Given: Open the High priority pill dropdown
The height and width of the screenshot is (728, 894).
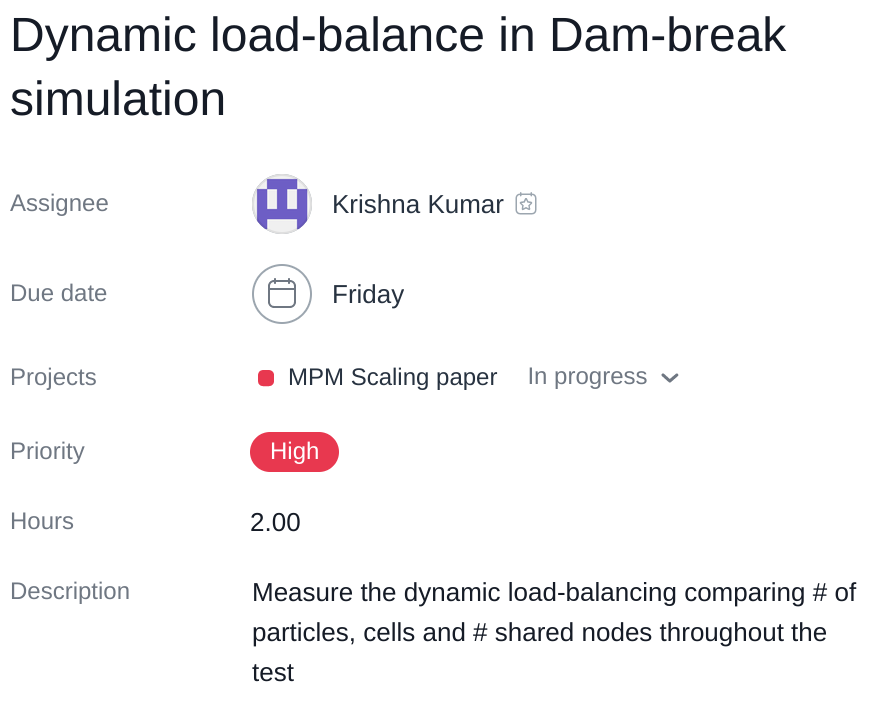Looking at the screenshot, I should click(x=294, y=452).
